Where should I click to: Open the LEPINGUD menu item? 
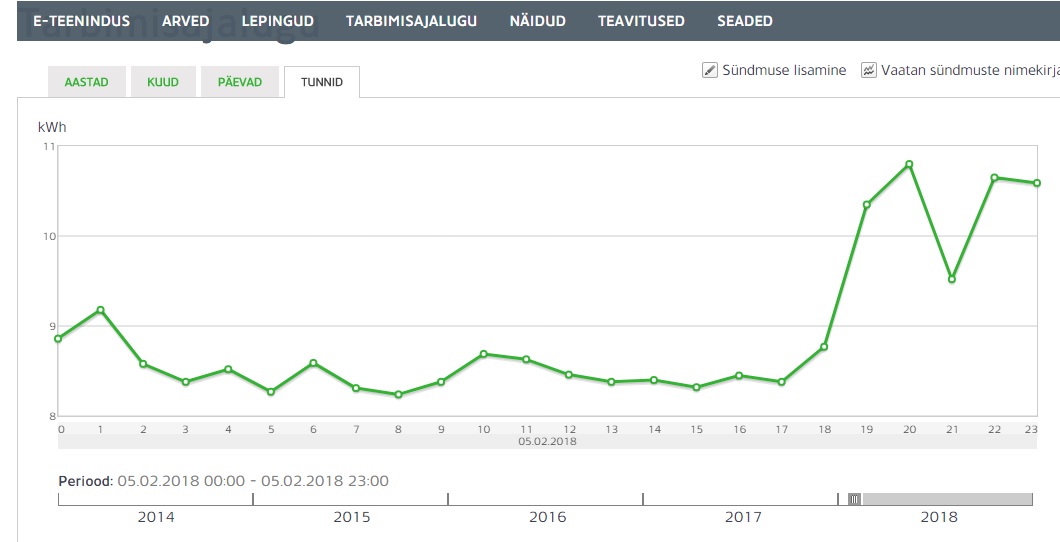tap(278, 21)
